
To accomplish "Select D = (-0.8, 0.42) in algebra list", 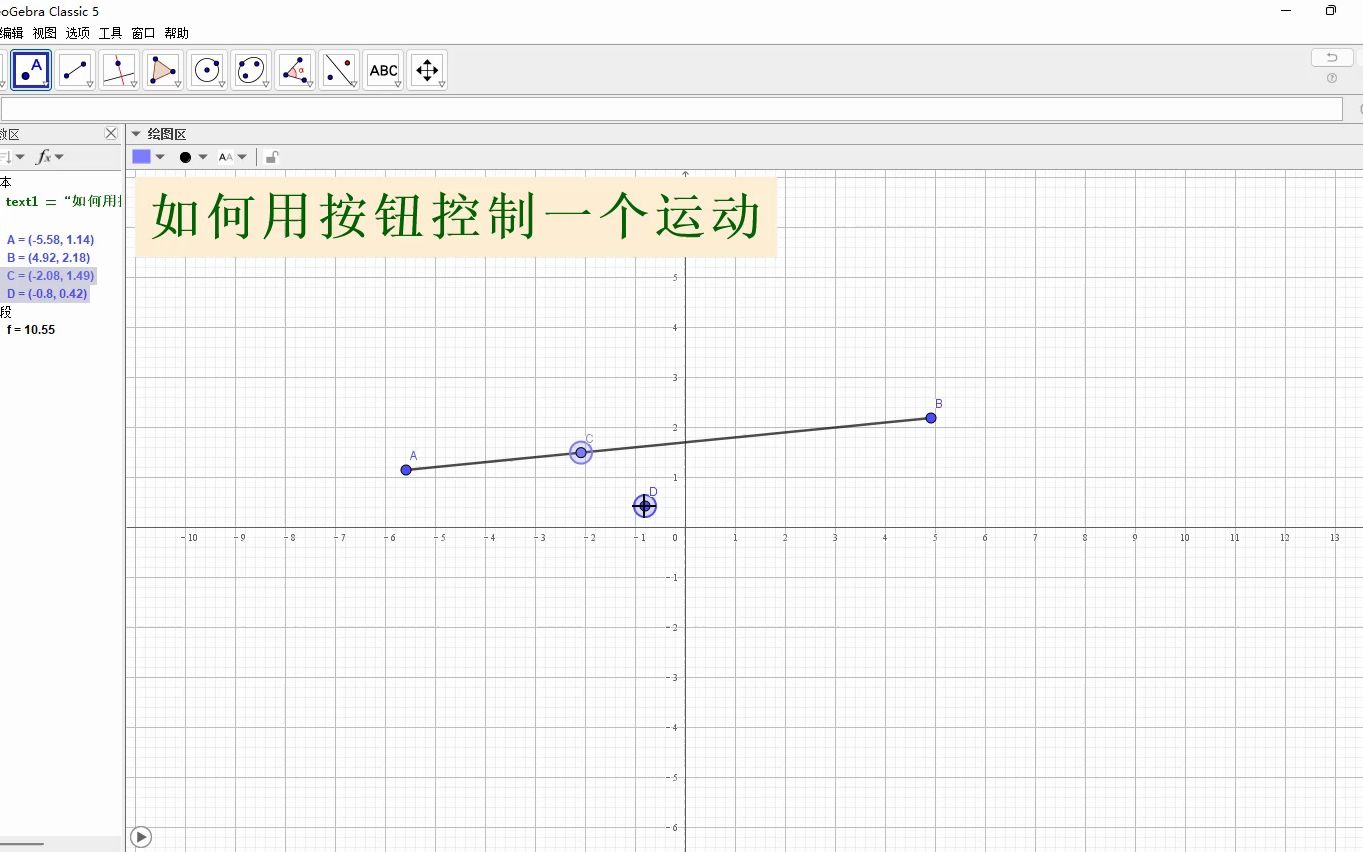I will 47,294.
